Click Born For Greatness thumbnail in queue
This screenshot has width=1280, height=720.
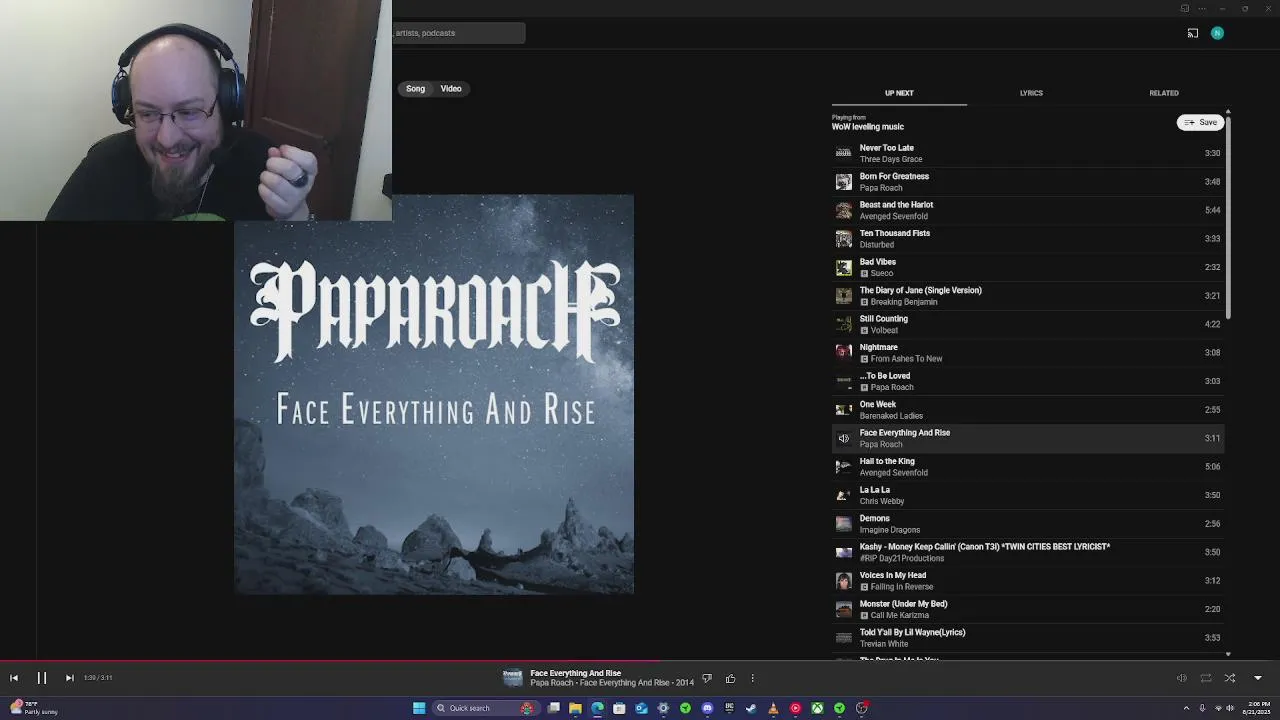click(844, 182)
